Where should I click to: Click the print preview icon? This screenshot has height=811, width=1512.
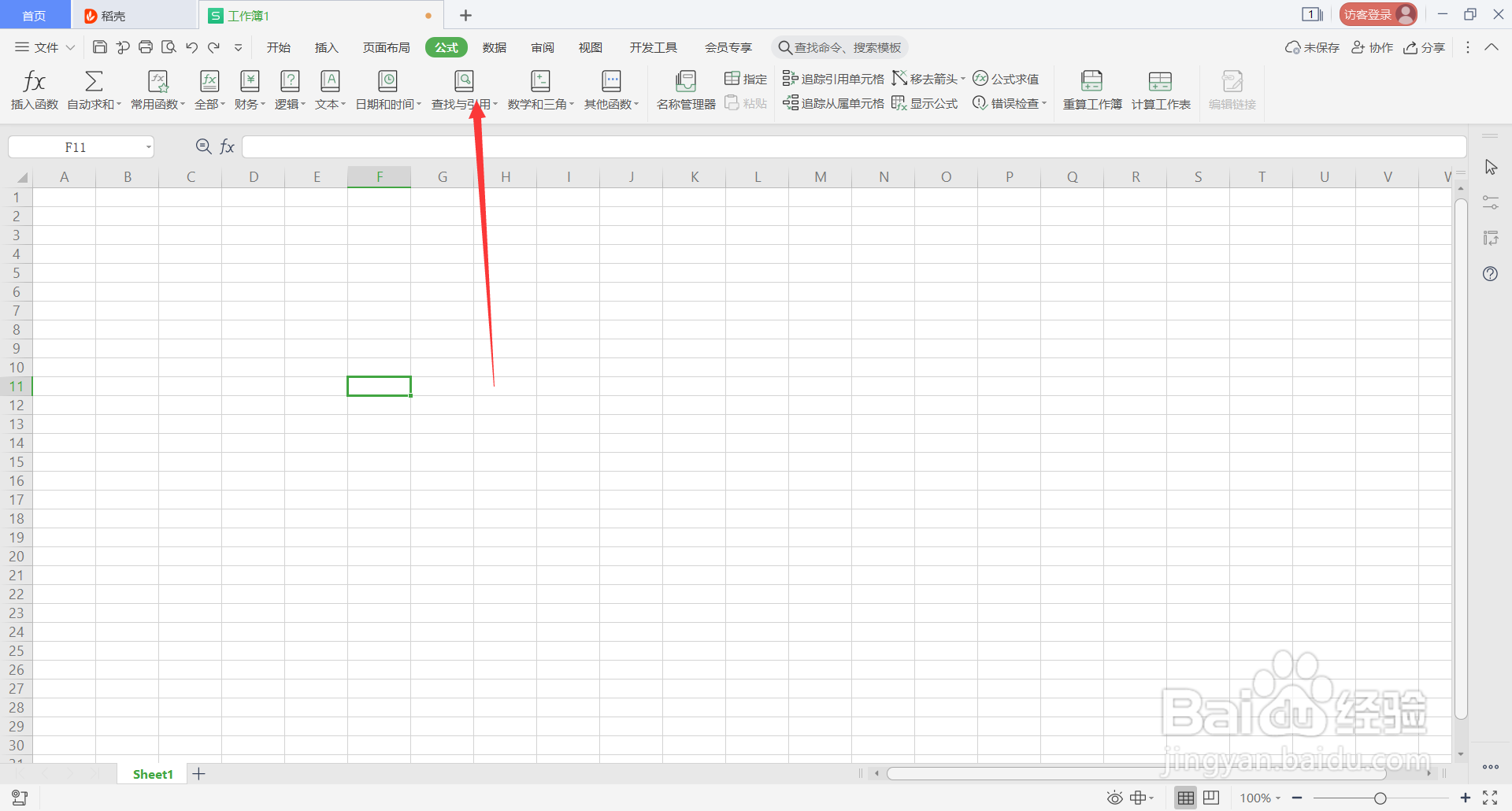[x=169, y=47]
